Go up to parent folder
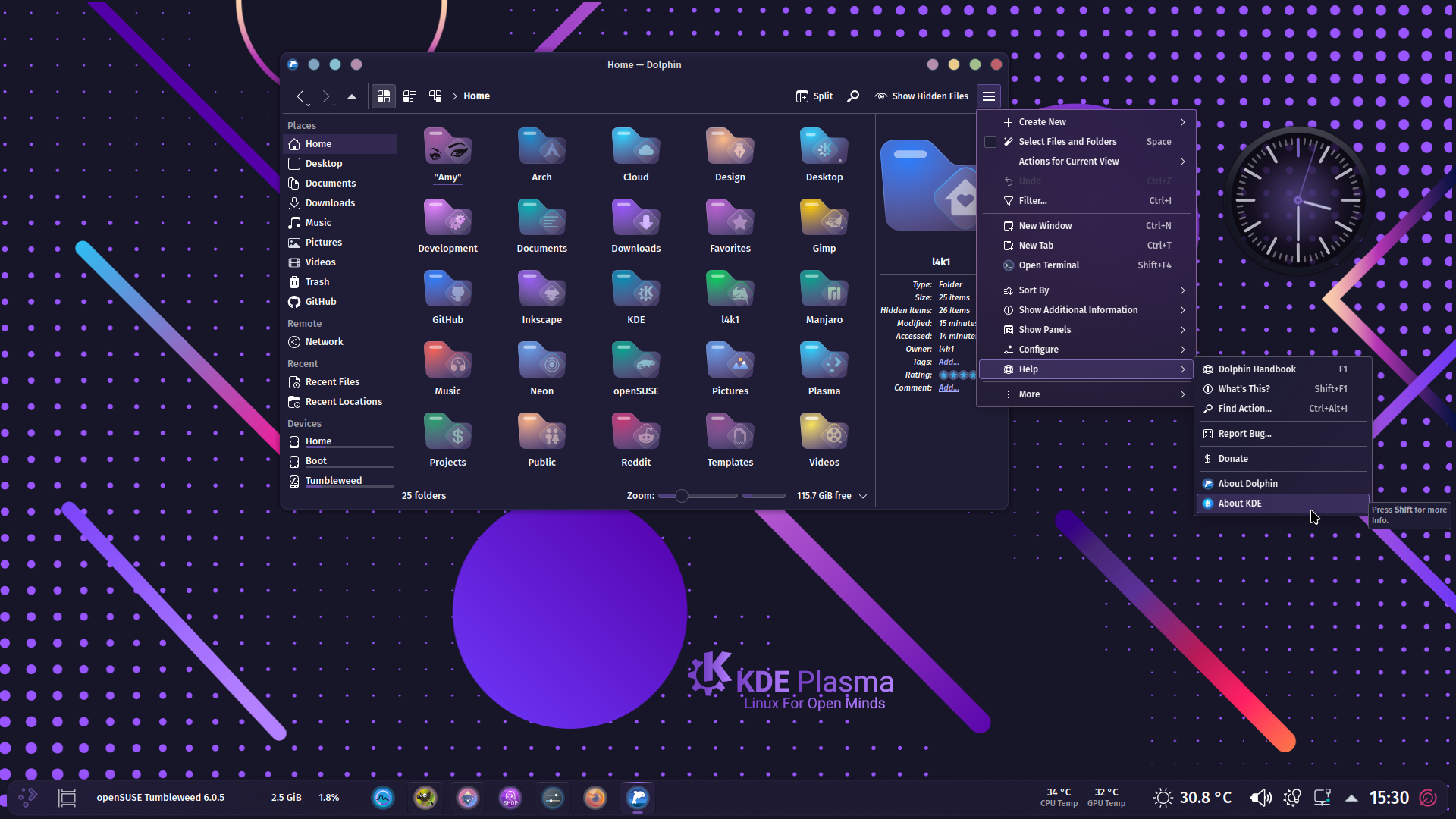Viewport: 1456px width, 819px height. 352,96
